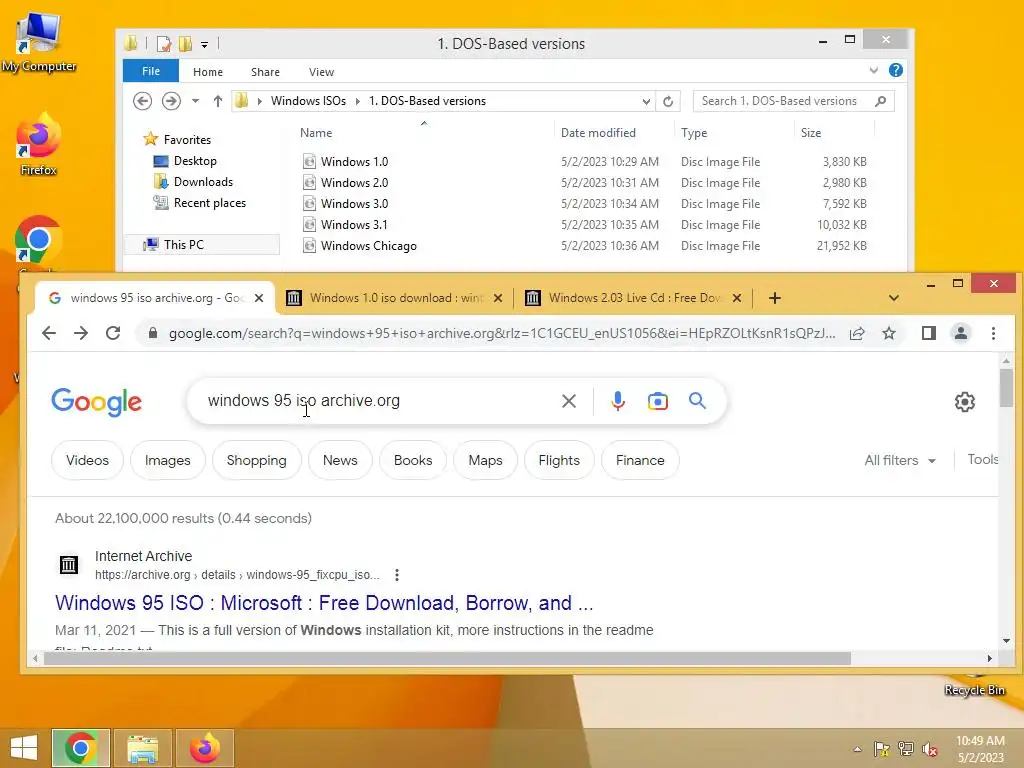Switch to Firefox in the taskbar
The height and width of the screenshot is (768, 1024).
(x=204, y=748)
